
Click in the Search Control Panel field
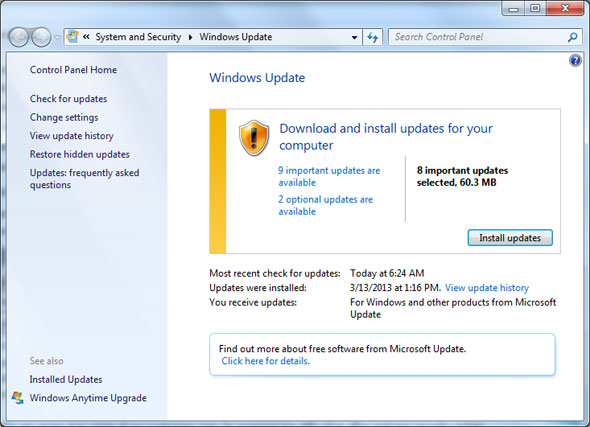click(x=478, y=37)
